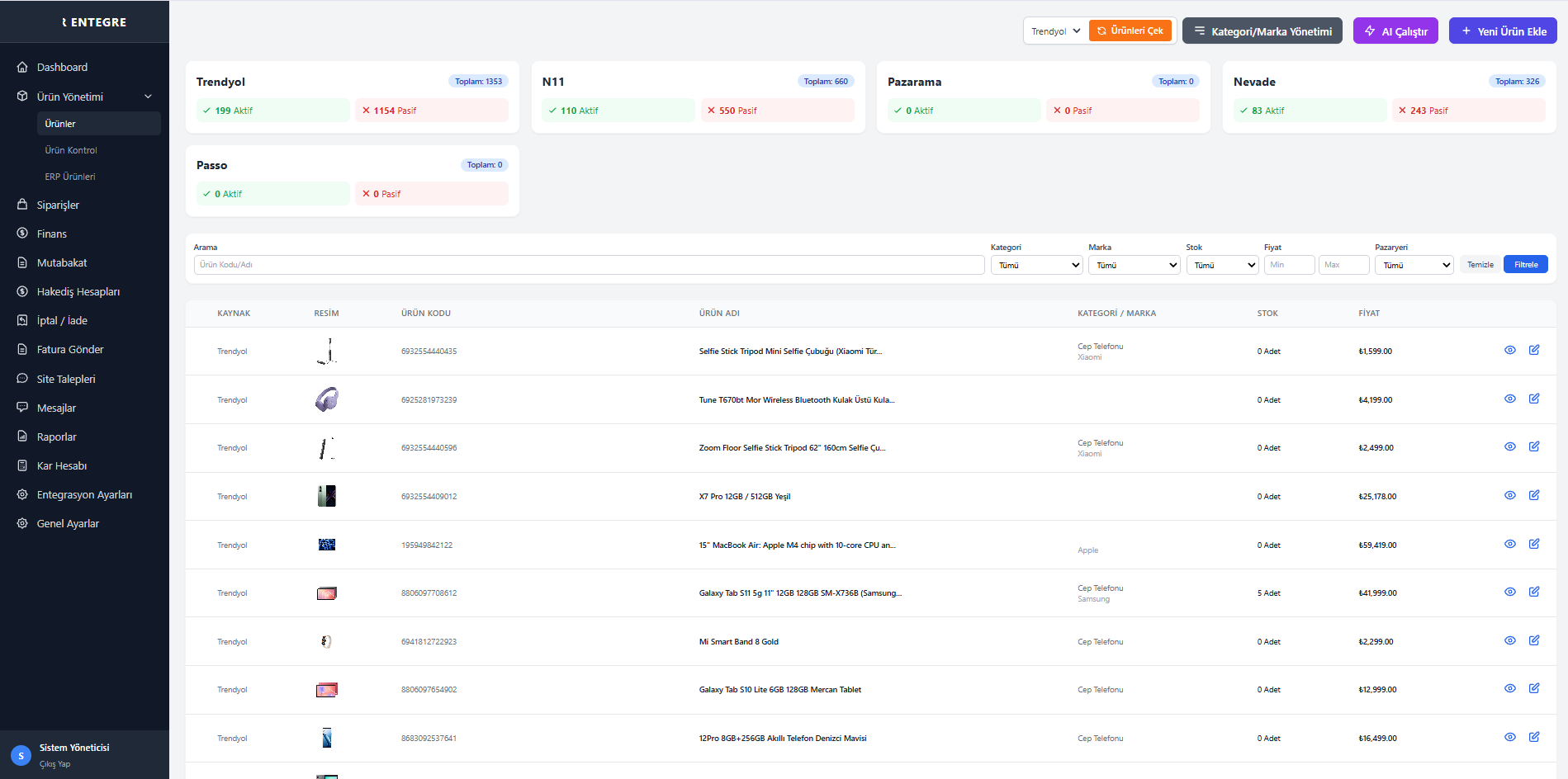Click the Trendyol 1154 Pasif status bar
Viewport: 1568px width, 779px height.
431,111
